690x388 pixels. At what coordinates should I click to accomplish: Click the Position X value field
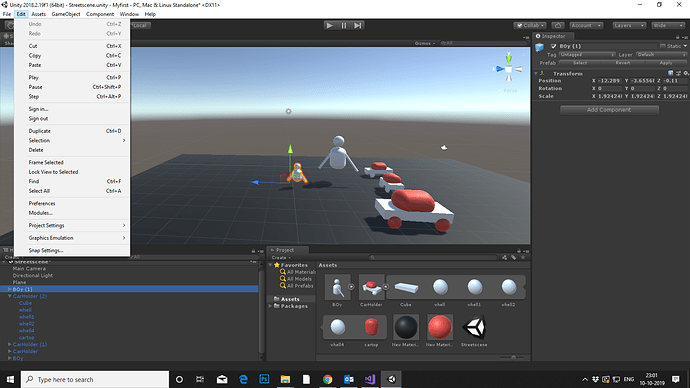tap(609, 81)
